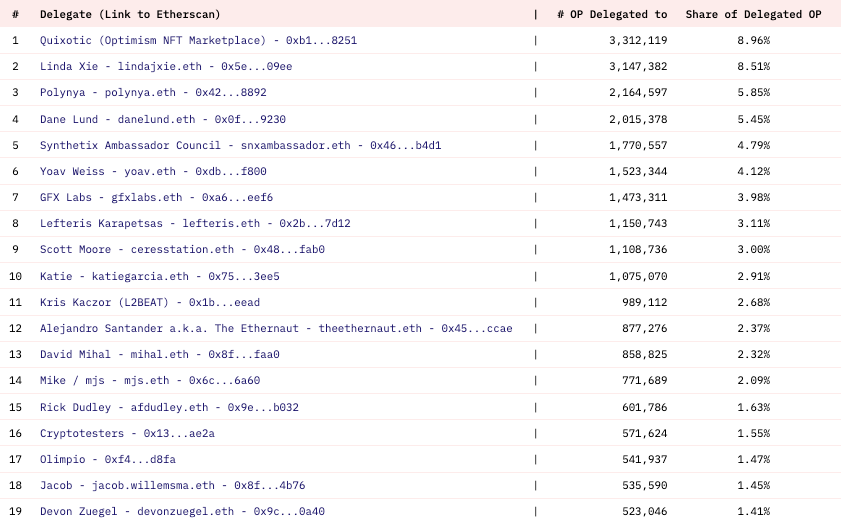Click the 3.98% share cell
Viewport: 841px width, 524px height.
click(754, 197)
